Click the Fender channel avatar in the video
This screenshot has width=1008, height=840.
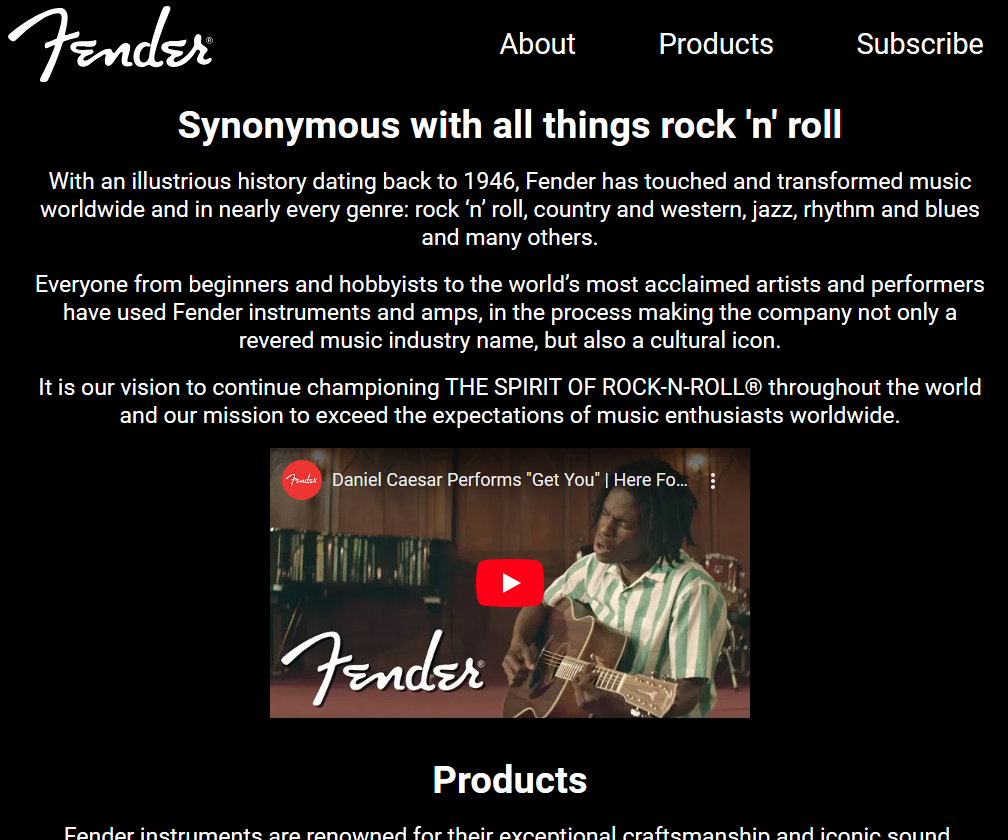coord(302,480)
